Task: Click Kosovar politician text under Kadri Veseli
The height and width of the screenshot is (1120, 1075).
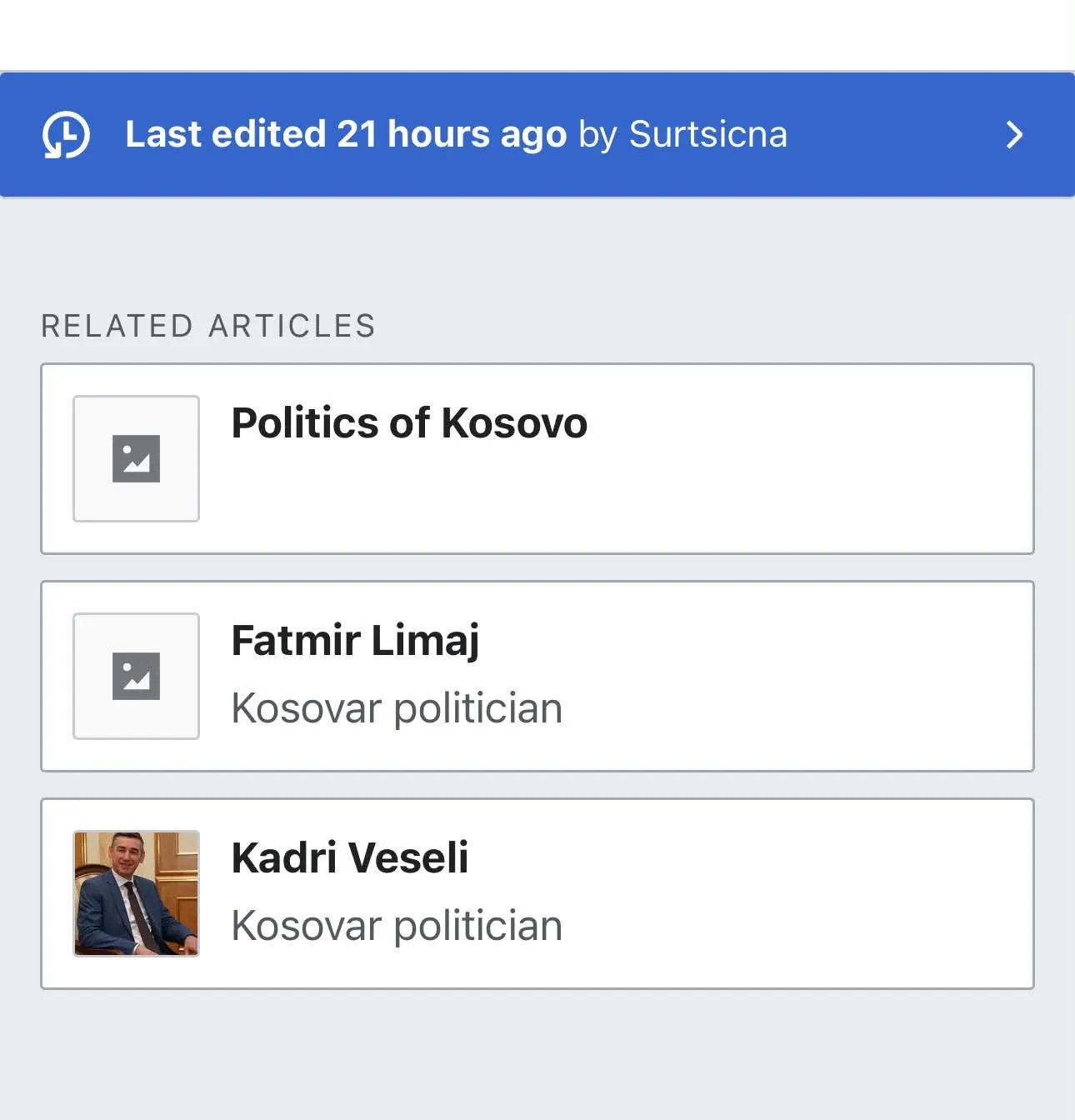Action: 397,926
